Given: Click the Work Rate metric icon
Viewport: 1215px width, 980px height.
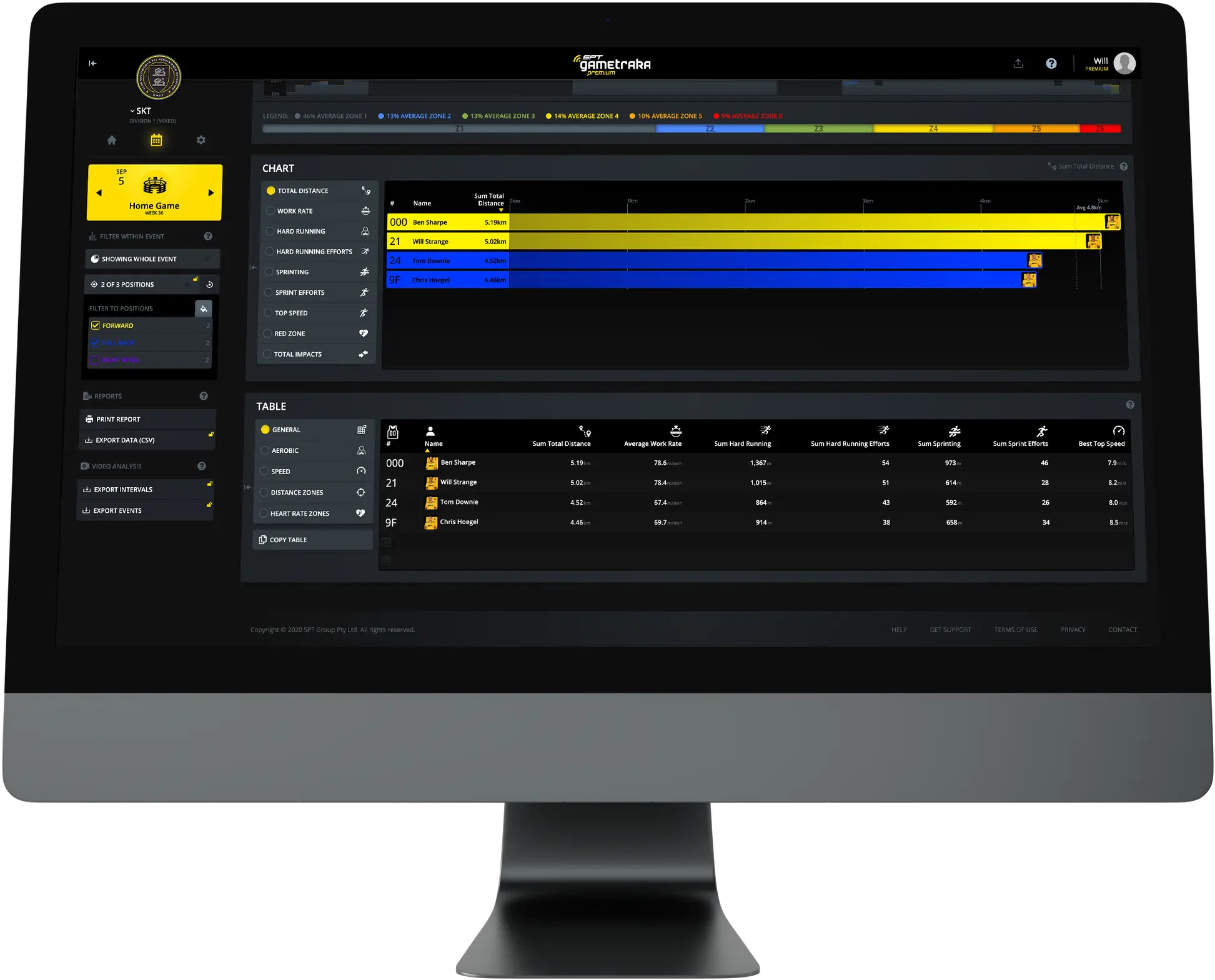Looking at the screenshot, I should coord(365,211).
